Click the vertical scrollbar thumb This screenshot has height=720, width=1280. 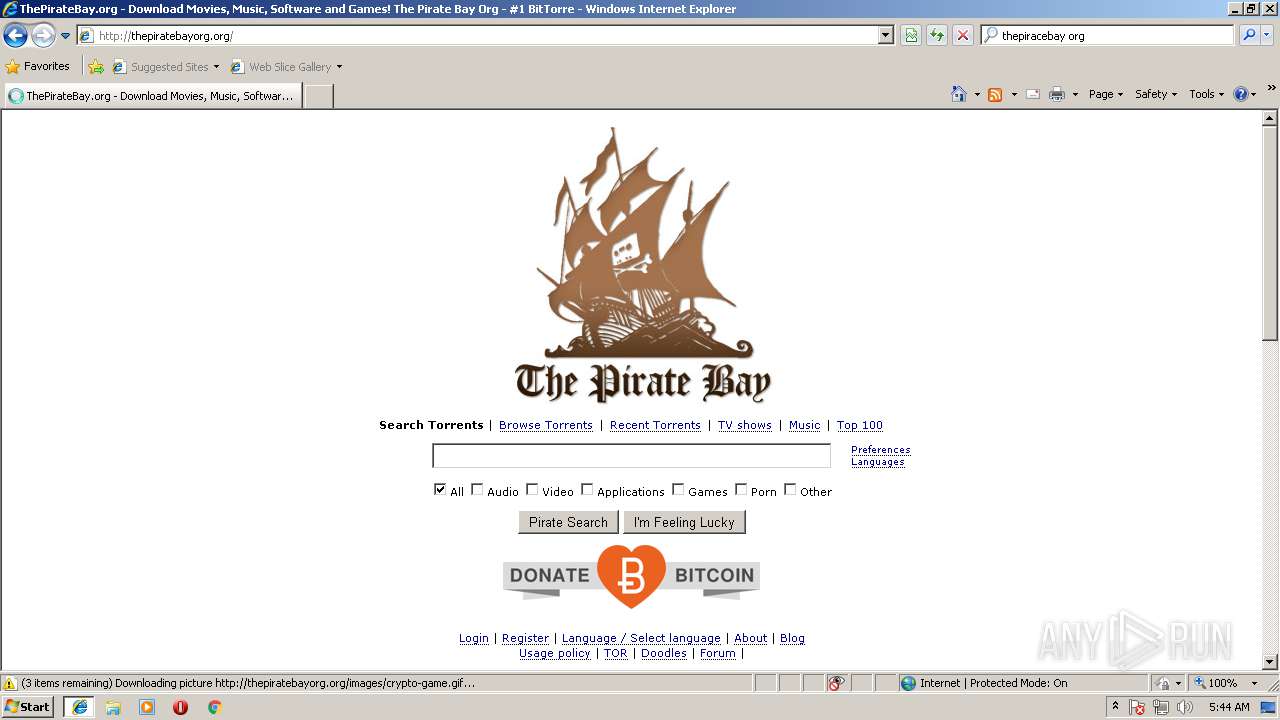[x=1270, y=232]
